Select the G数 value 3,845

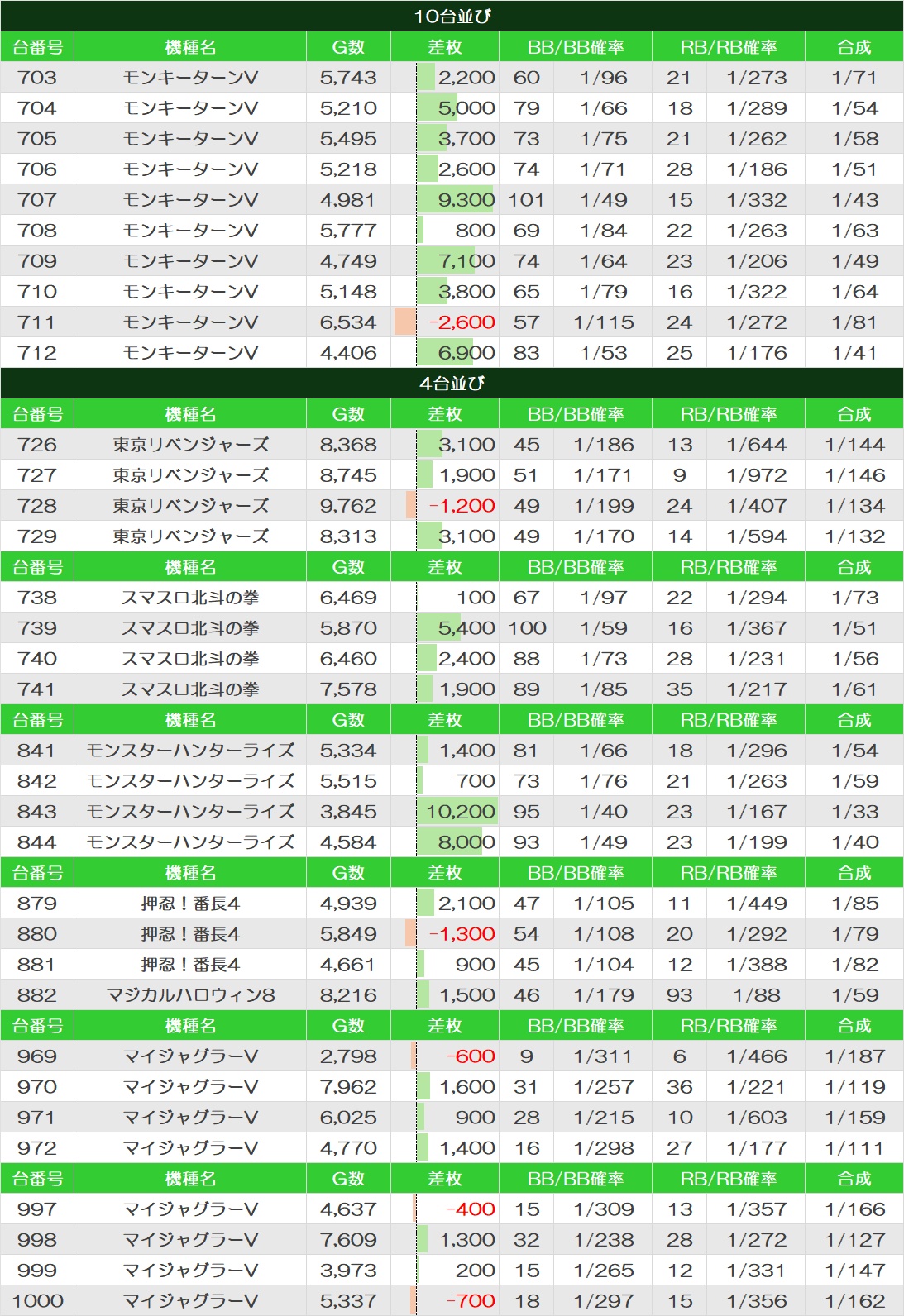point(348,812)
